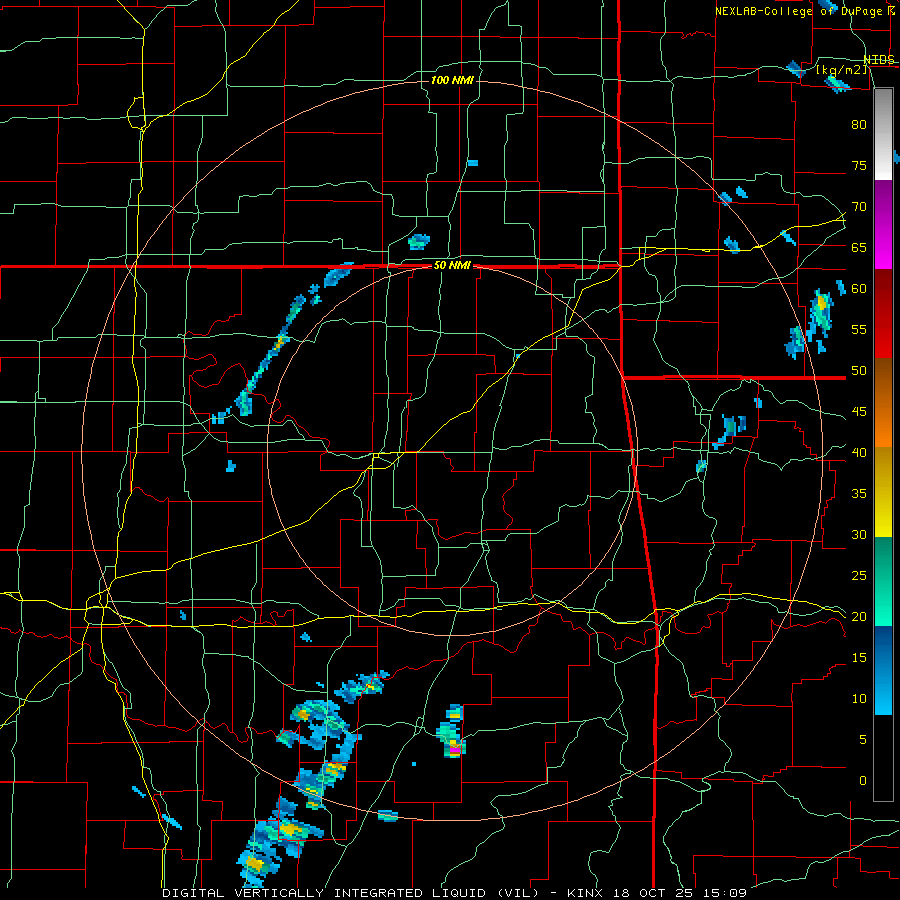Click the 70 value on the scale
The width and height of the screenshot is (900, 900).
pyautogui.click(x=859, y=207)
